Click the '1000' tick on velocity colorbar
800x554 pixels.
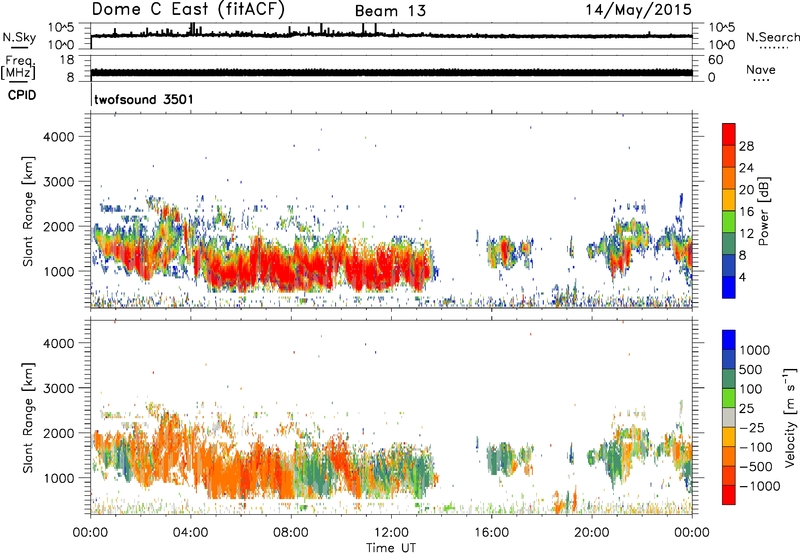pos(755,350)
